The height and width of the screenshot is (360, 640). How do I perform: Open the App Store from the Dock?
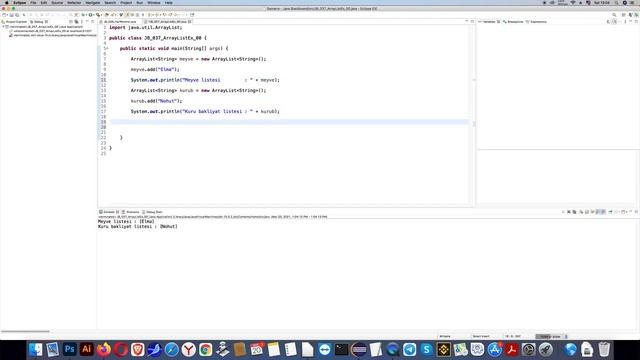coord(495,349)
